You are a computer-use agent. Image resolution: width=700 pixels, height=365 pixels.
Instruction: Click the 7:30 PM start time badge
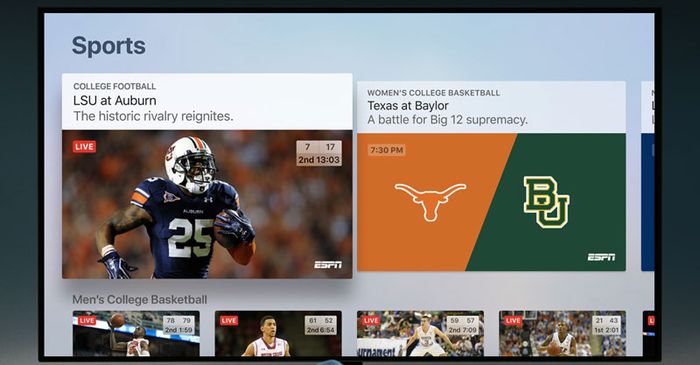[x=387, y=150]
